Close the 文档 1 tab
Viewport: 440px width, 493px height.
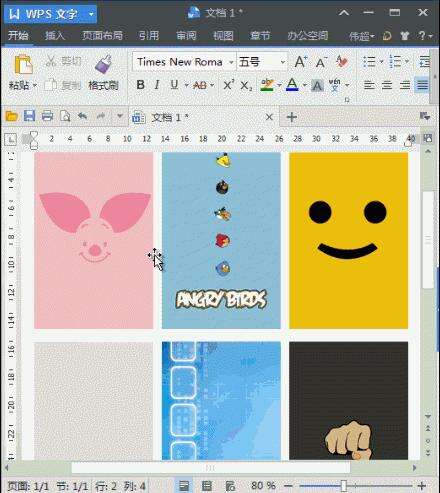click(x=269, y=117)
